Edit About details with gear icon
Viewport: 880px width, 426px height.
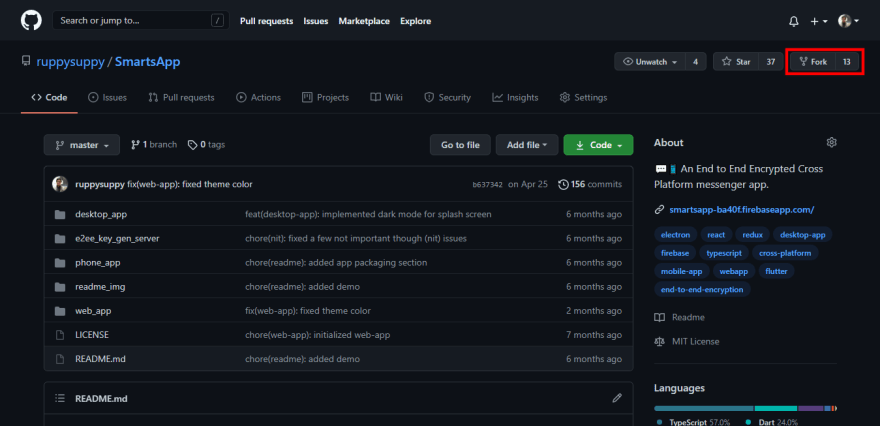(832, 143)
